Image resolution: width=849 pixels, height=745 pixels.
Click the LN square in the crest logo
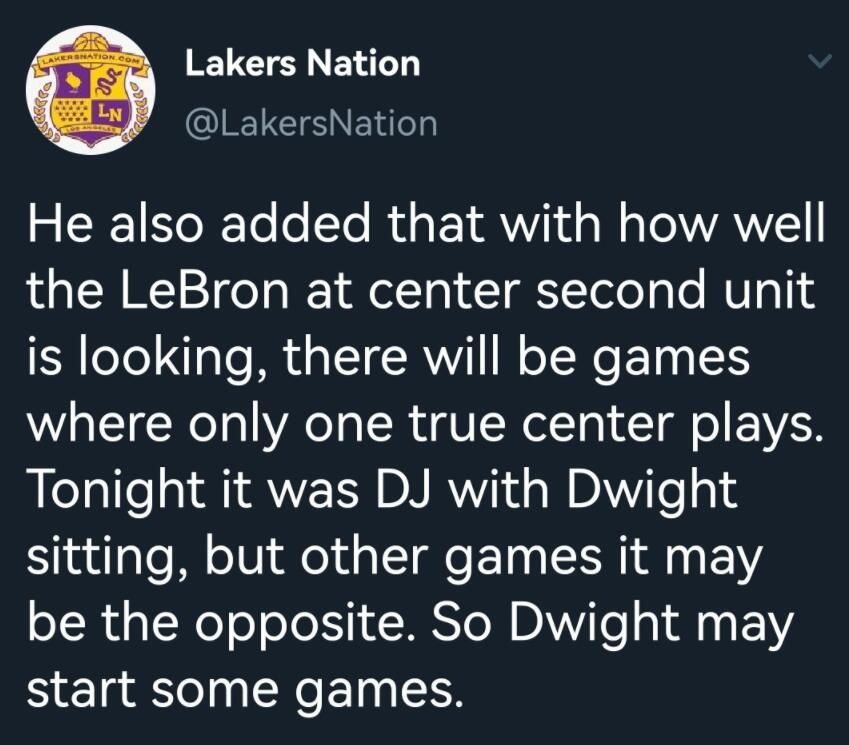pos(109,113)
